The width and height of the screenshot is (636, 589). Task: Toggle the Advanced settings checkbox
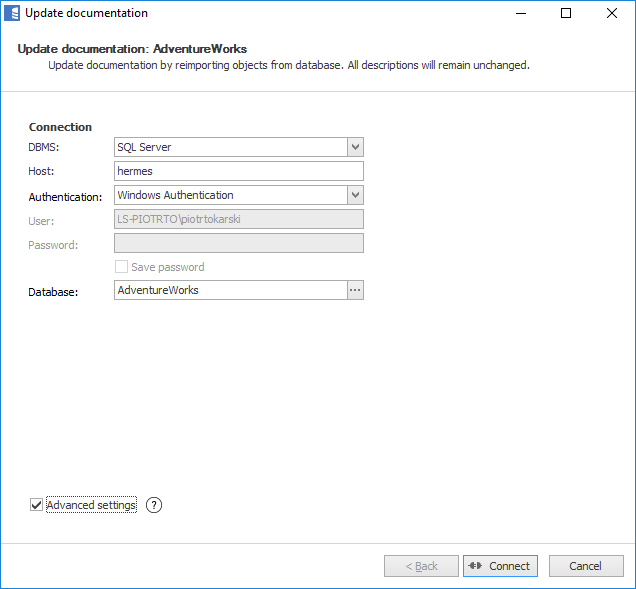(37, 505)
